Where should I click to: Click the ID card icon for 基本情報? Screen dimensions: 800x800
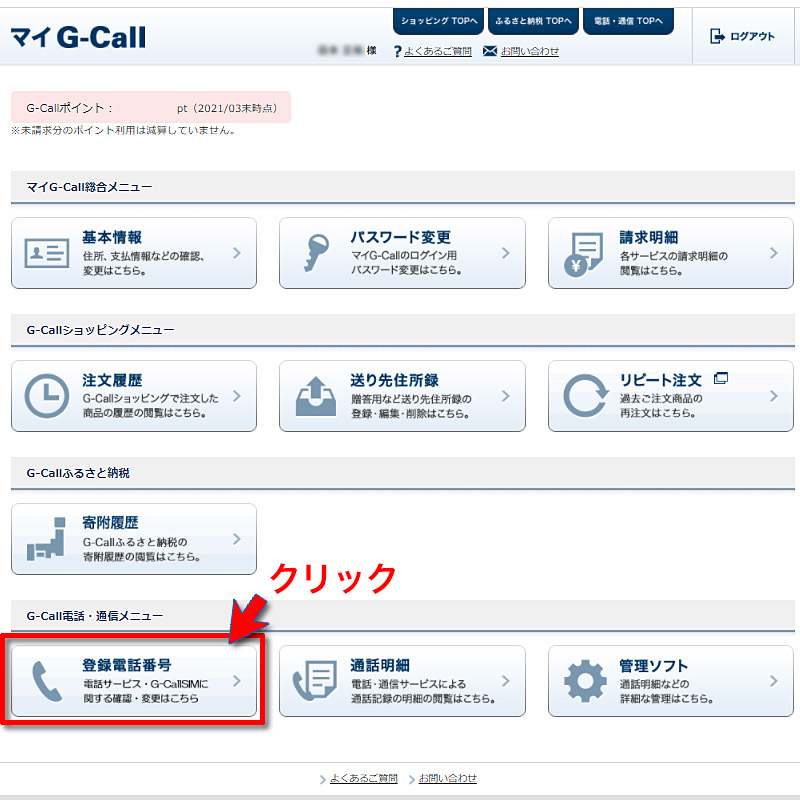point(47,253)
